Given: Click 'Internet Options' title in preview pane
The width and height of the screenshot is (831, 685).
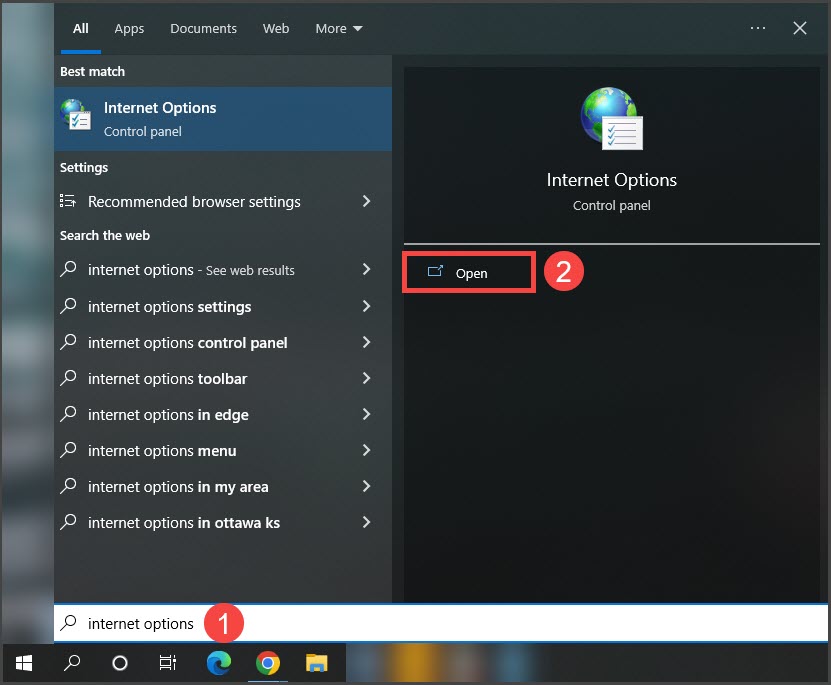Looking at the screenshot, I should tap(612, 180).
